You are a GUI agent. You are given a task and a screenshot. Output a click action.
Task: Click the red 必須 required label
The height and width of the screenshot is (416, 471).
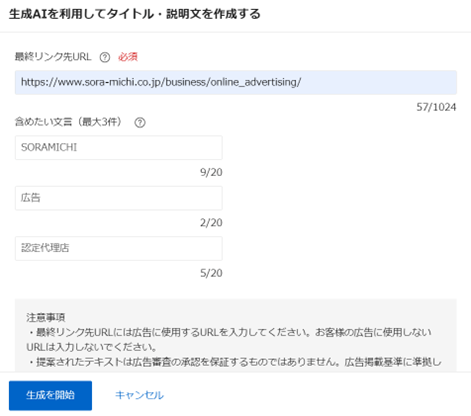point(128,57)
